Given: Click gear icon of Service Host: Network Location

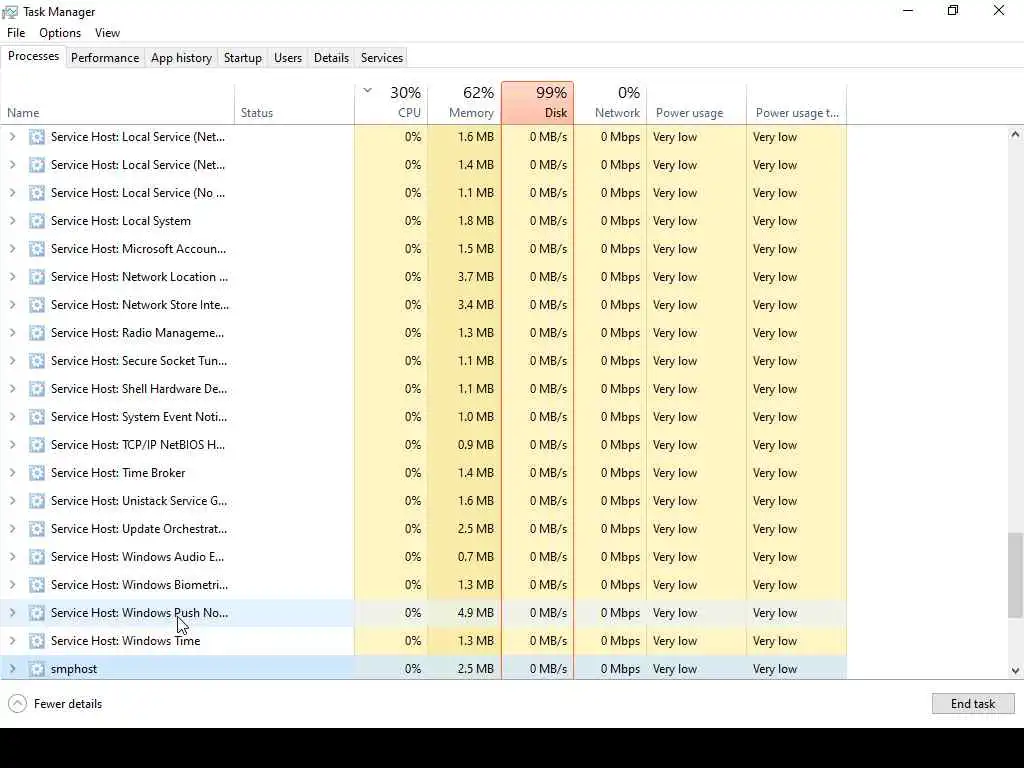Looking at the screenshot, I should (37, 277).
